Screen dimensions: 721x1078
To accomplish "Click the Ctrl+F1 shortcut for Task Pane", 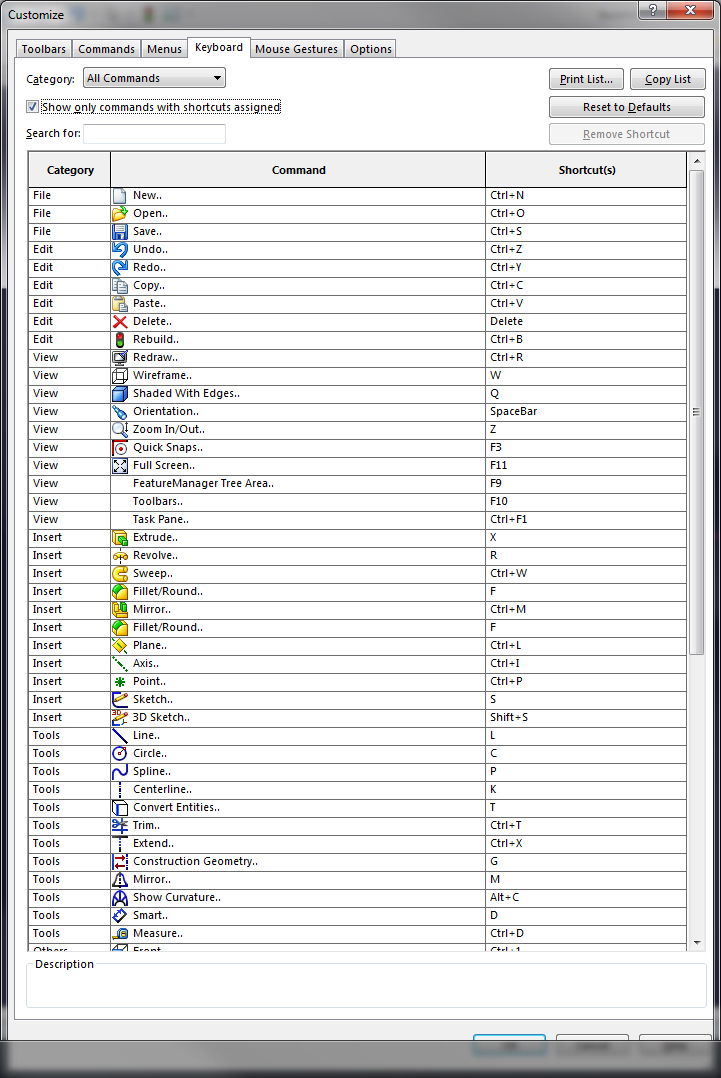I will point(586,519).
